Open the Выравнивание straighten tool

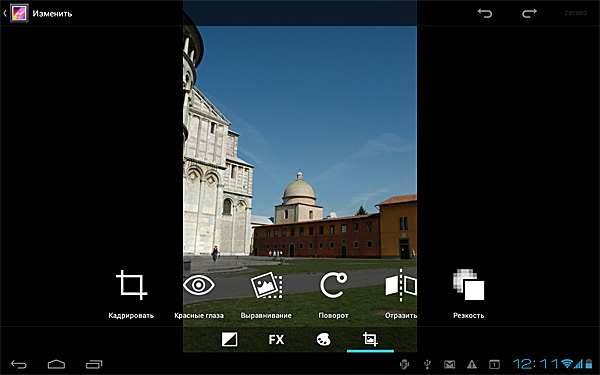click(266, 294)
